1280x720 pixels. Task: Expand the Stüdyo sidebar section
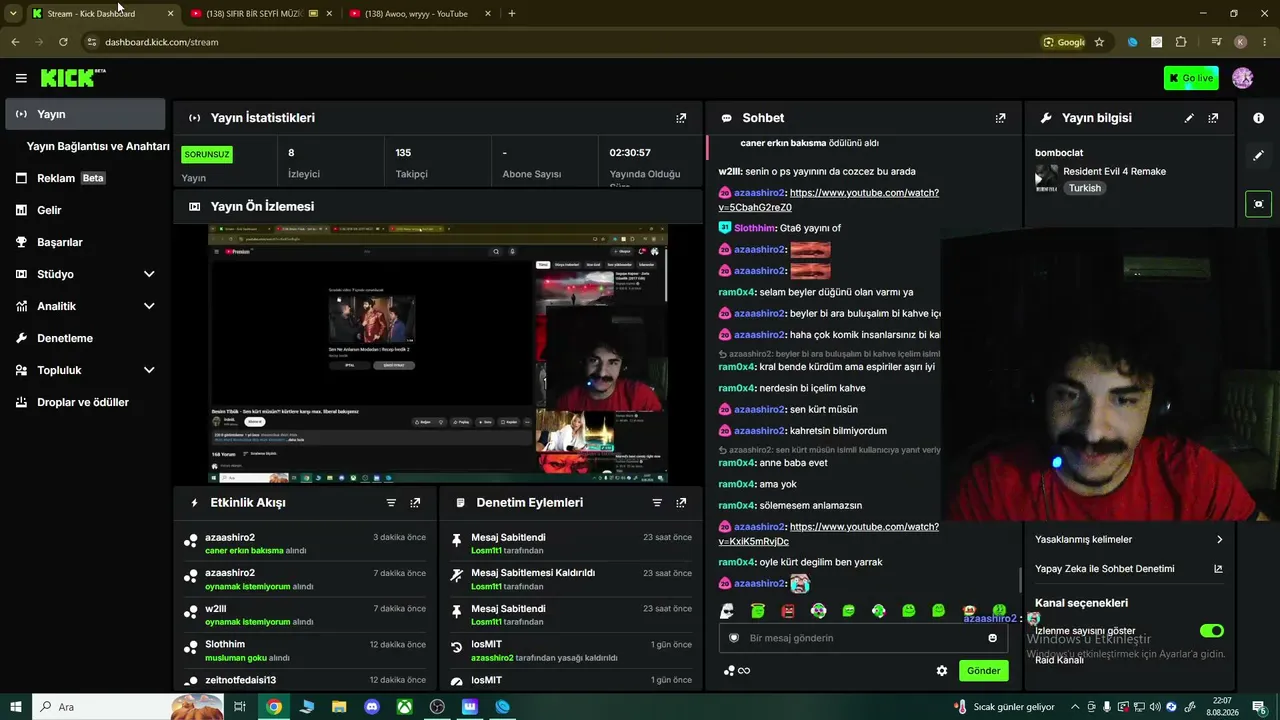[x=149, y=274]
